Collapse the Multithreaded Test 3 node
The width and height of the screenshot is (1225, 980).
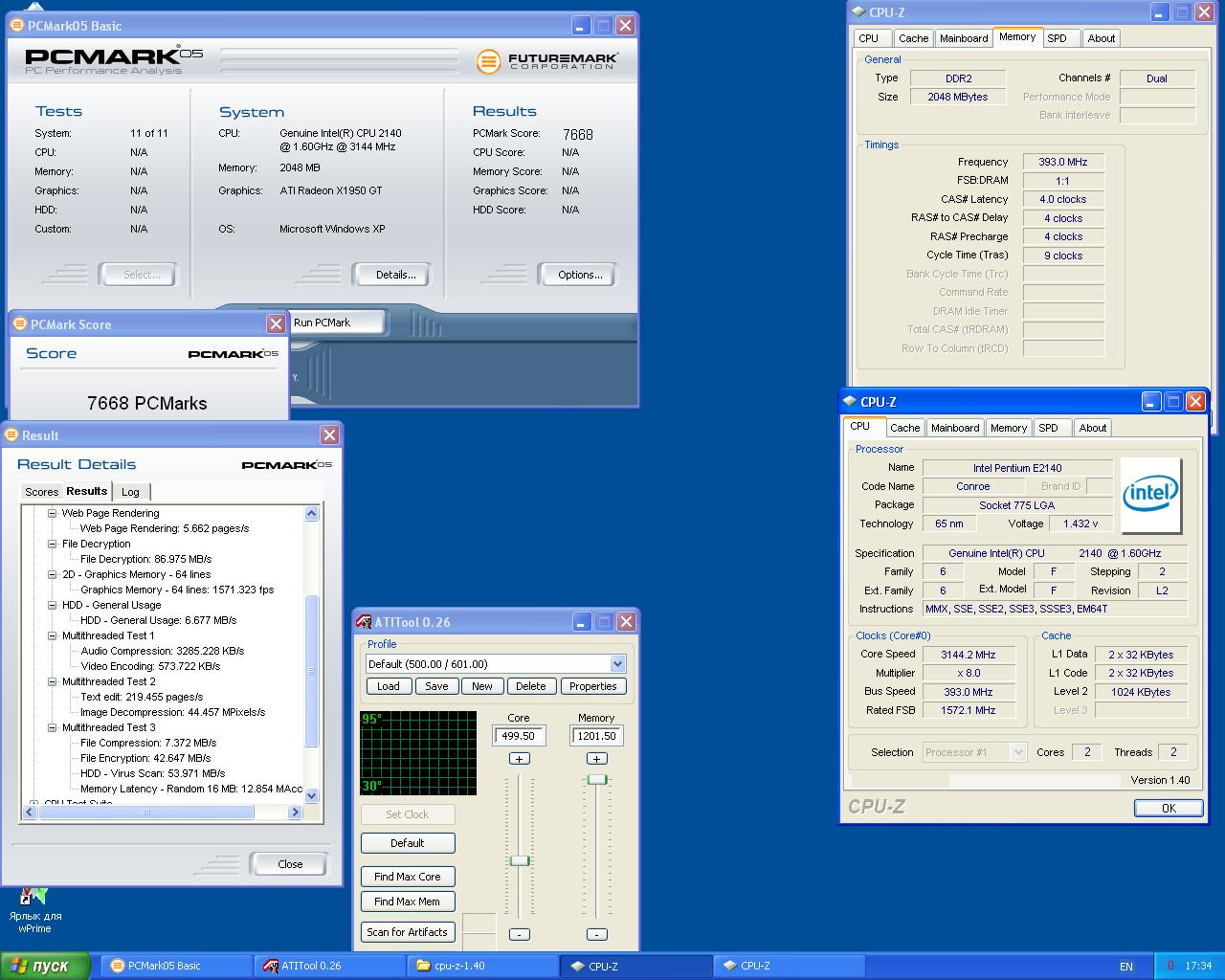point(53,728)
